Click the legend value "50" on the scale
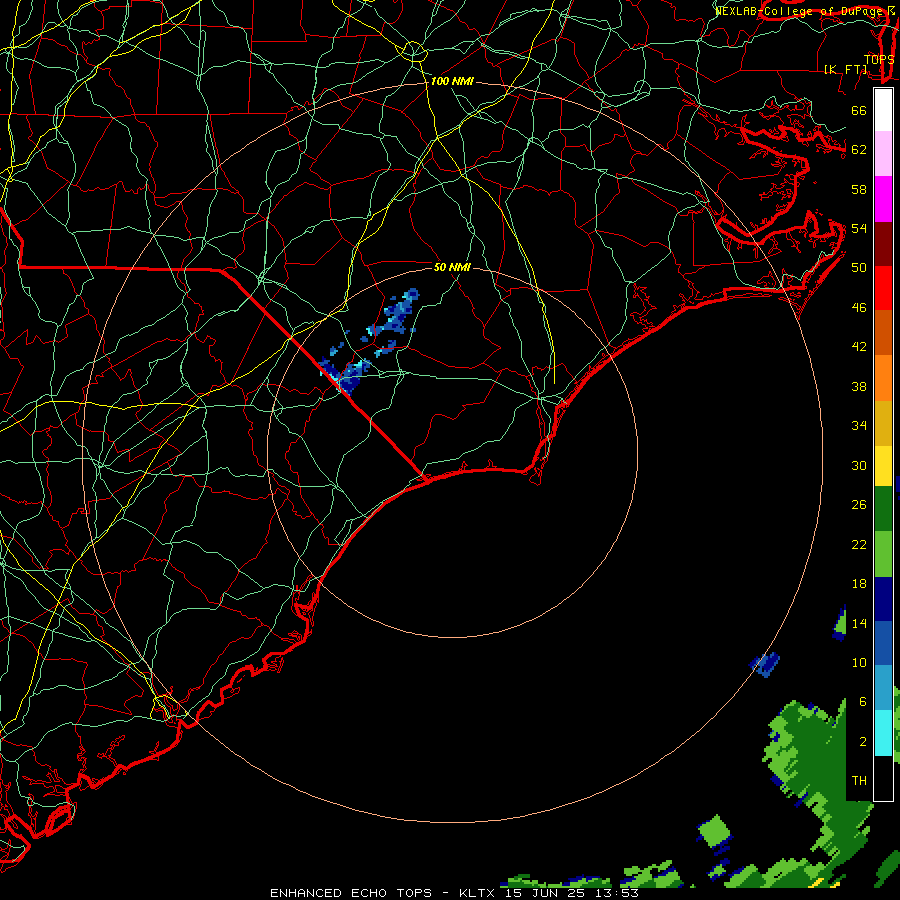900x900 pixels. (x=859, y=267)
